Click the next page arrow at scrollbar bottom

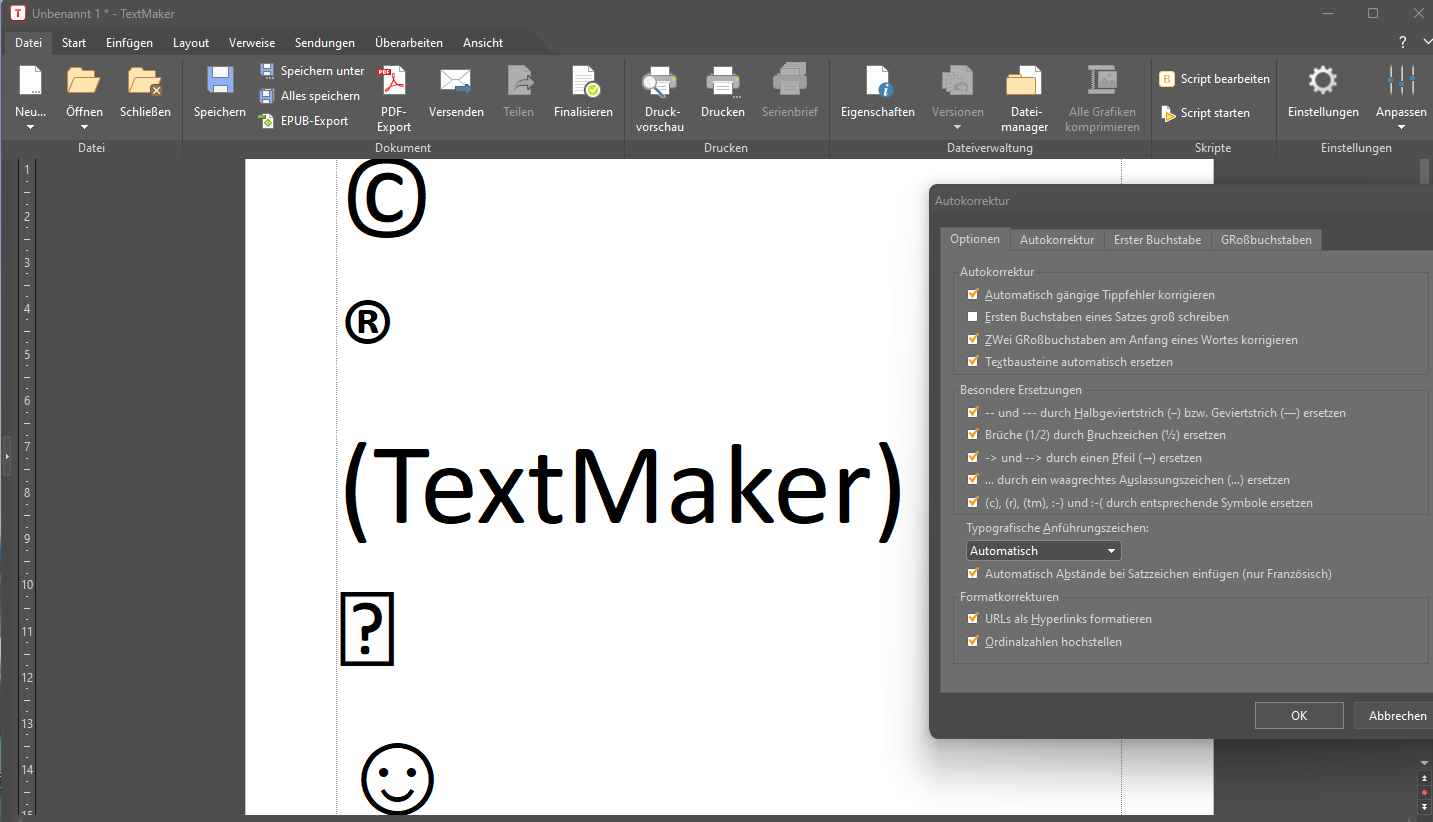[x=1425, y=806]
